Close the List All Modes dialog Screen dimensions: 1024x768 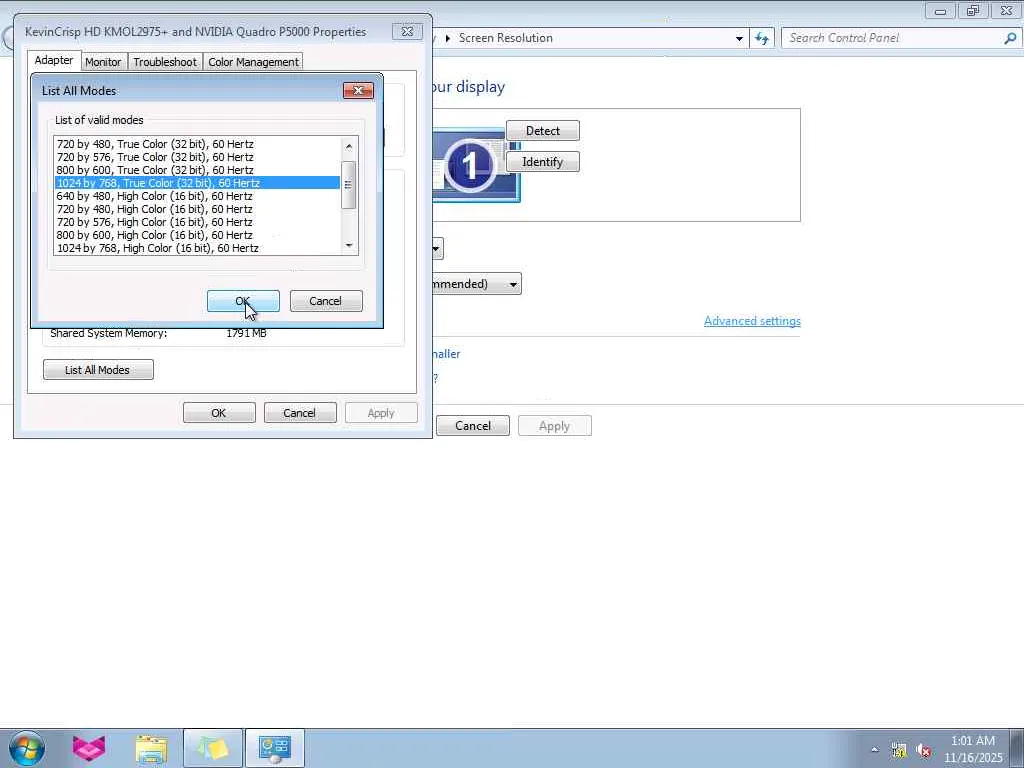[359, 91]
